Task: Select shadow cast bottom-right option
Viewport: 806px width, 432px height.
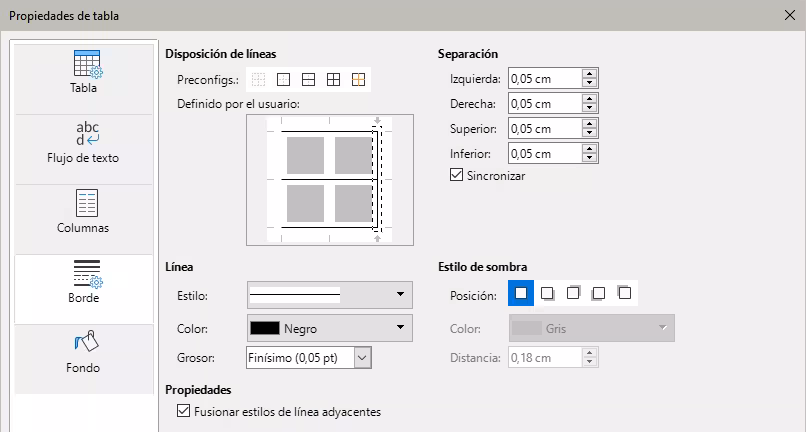Action: (547, 293)
